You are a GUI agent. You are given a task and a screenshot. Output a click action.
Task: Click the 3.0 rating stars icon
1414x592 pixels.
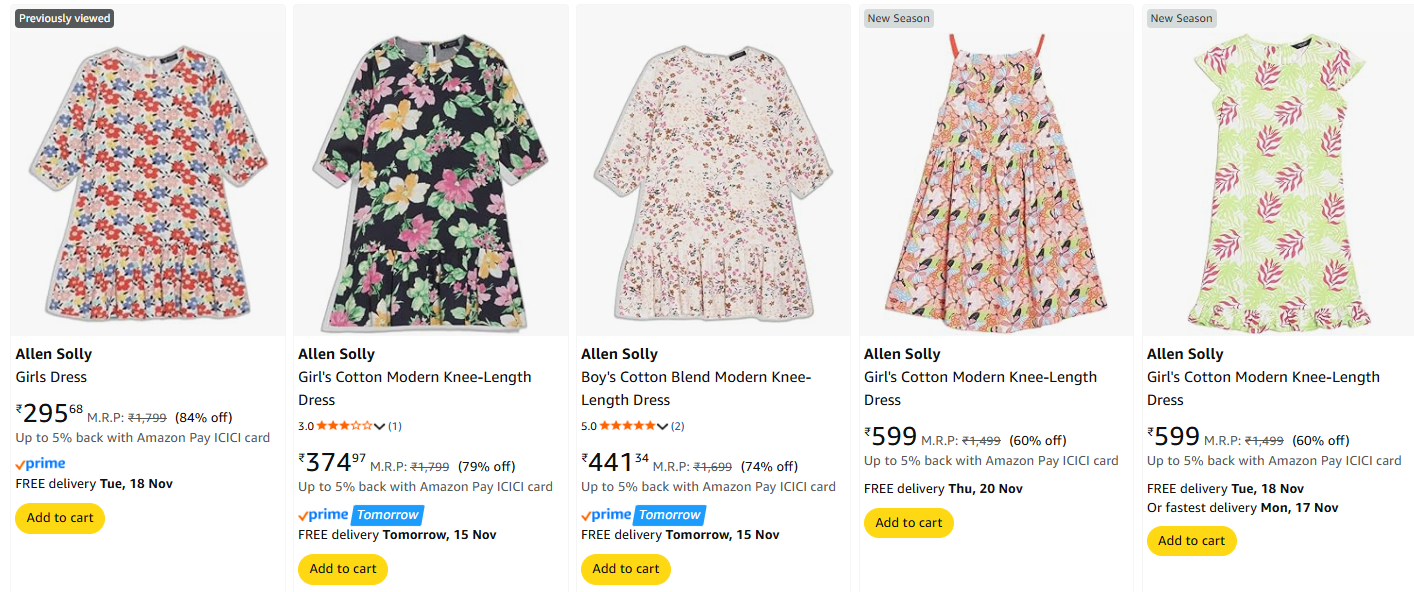pyautogui.click(x=344, y=426)
